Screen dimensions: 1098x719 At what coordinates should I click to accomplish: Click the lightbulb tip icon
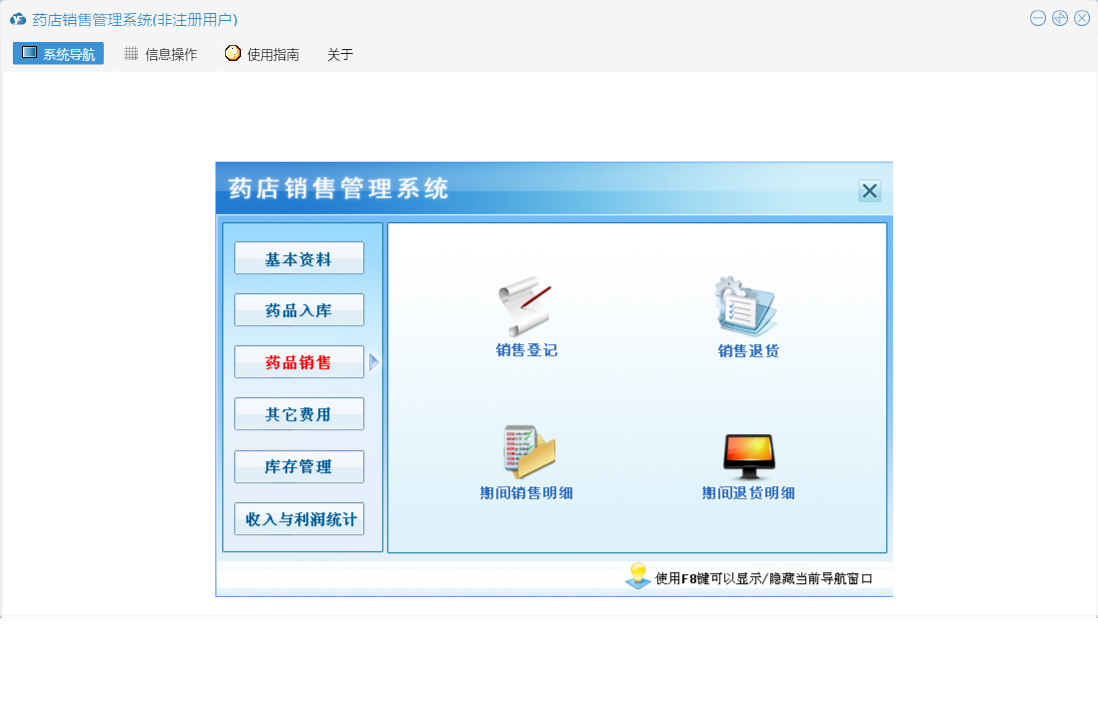[x=637, y=575]
